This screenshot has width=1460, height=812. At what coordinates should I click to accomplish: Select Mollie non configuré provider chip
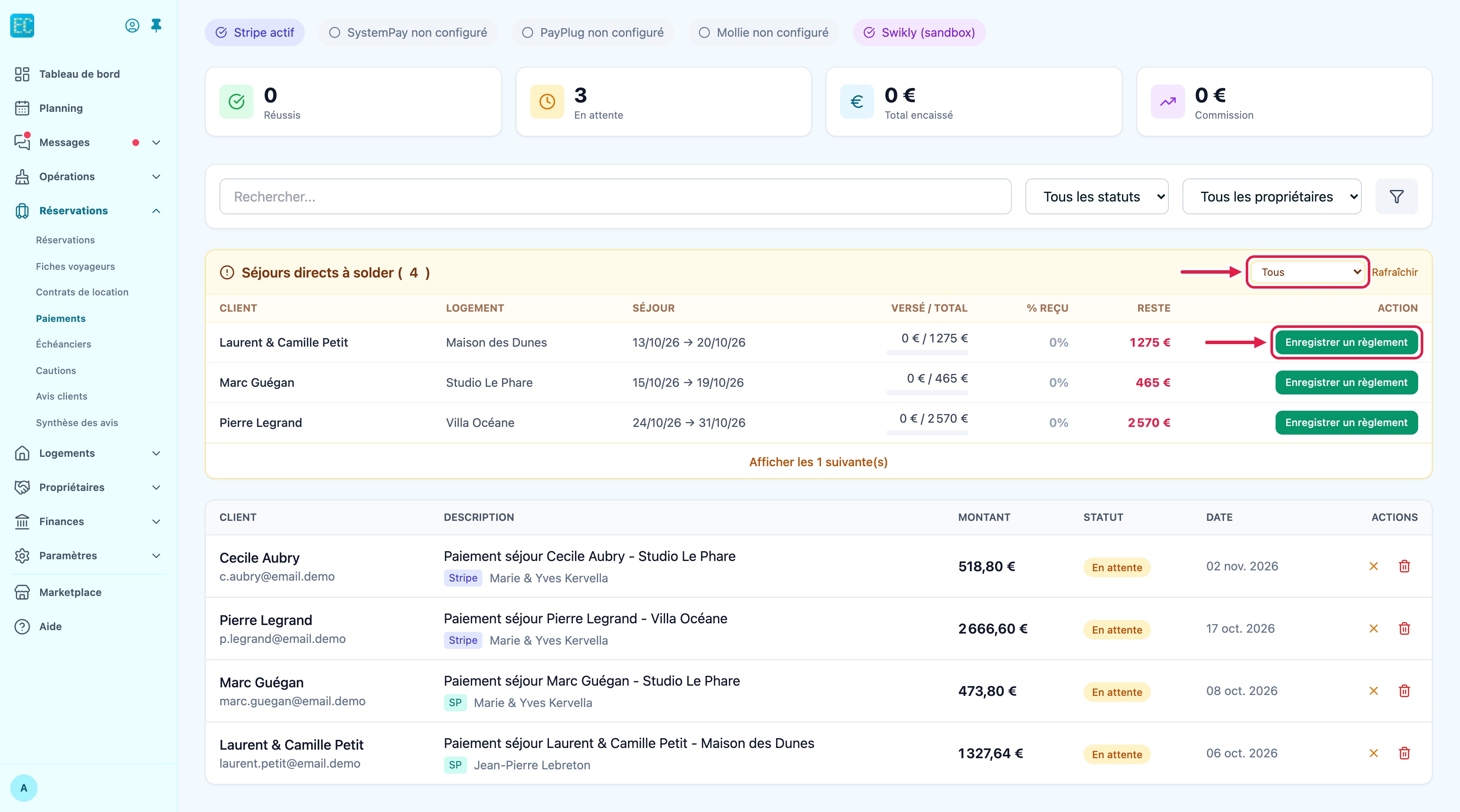point(763,32)
